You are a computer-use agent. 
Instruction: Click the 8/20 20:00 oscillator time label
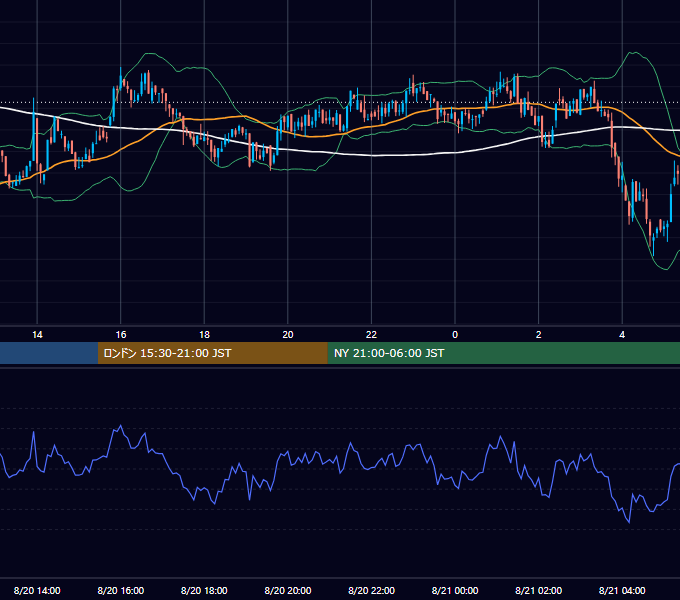tap(288, 590)
